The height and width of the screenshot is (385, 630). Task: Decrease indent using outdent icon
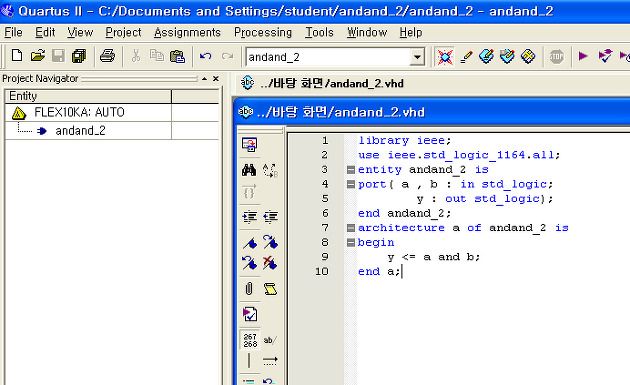tap(270, 217)
